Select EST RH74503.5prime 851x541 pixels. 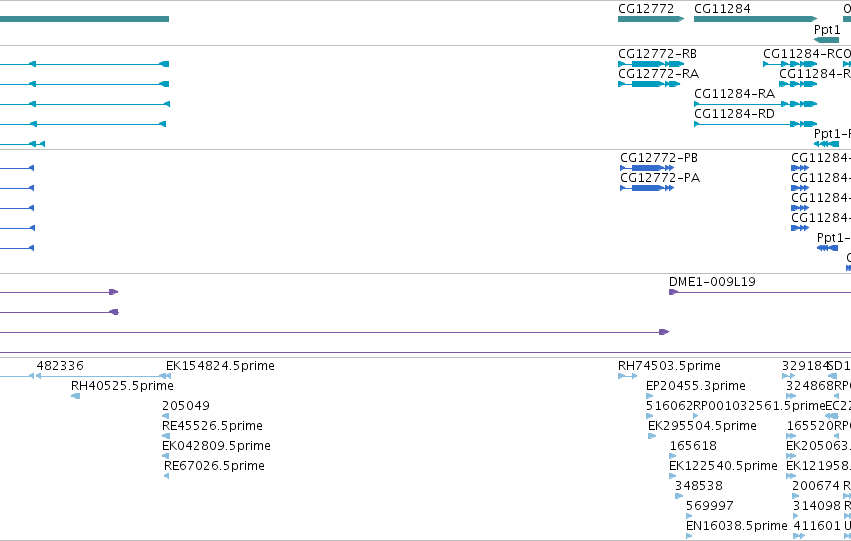(x=669, y=366)
